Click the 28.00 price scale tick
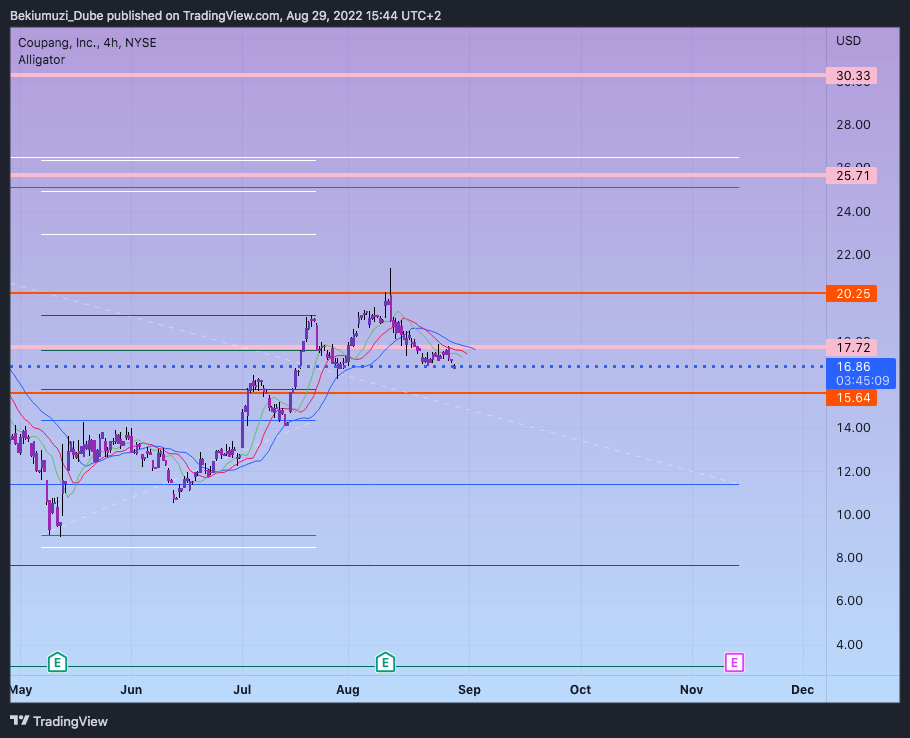The height and width of the screenshot is (738, 910). 853,125
